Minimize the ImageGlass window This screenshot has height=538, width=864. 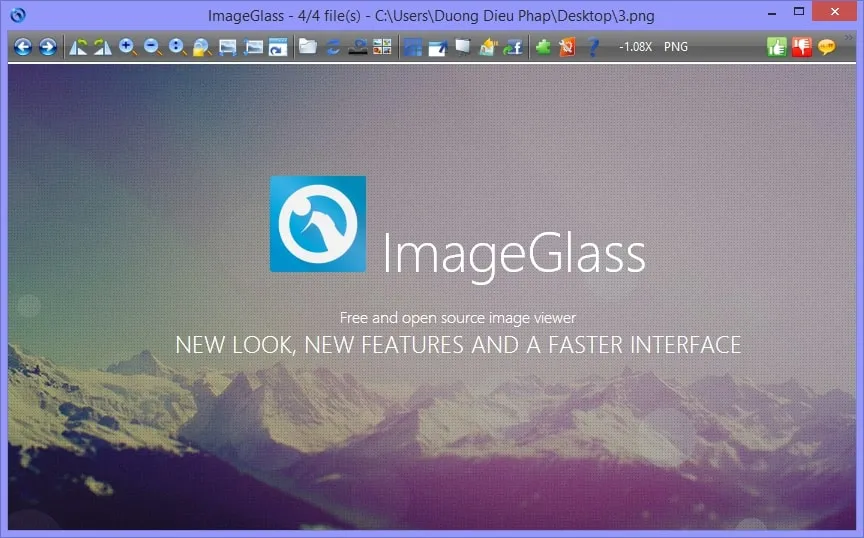[x=772, y=13]
